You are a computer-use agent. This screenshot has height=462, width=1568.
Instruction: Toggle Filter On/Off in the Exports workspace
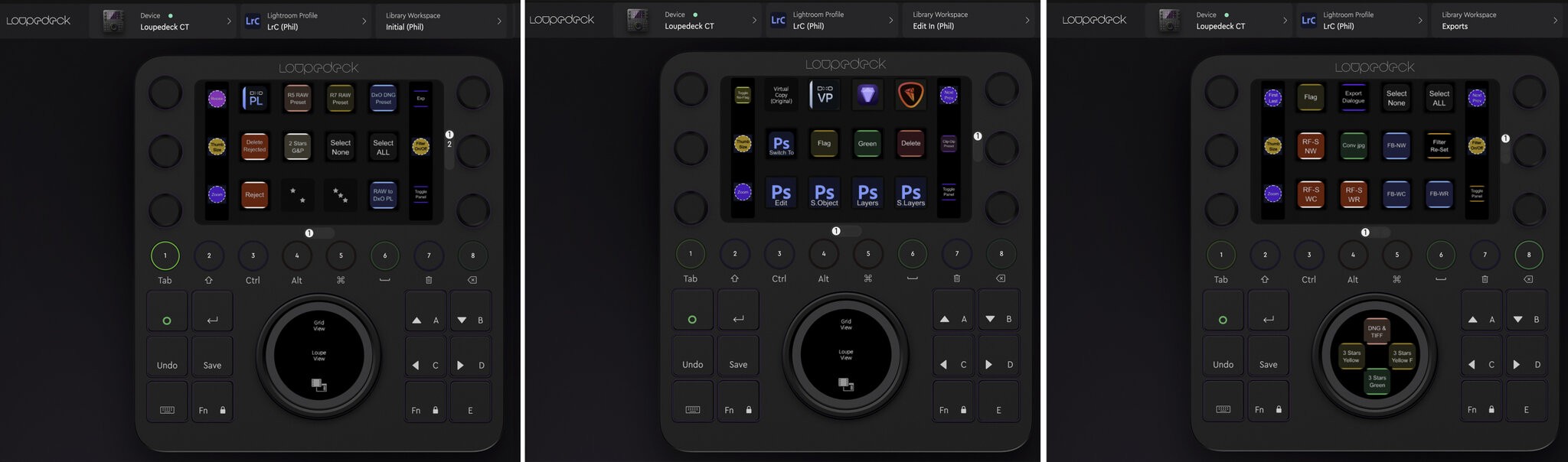click(x=1477, y=145)
